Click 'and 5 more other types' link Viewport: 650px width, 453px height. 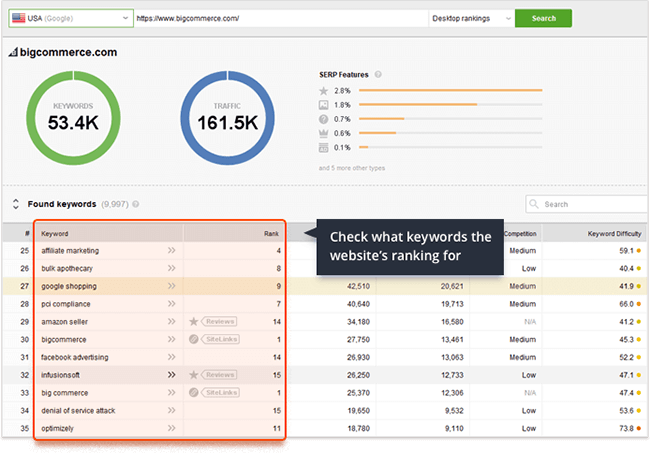click(352, 168)
